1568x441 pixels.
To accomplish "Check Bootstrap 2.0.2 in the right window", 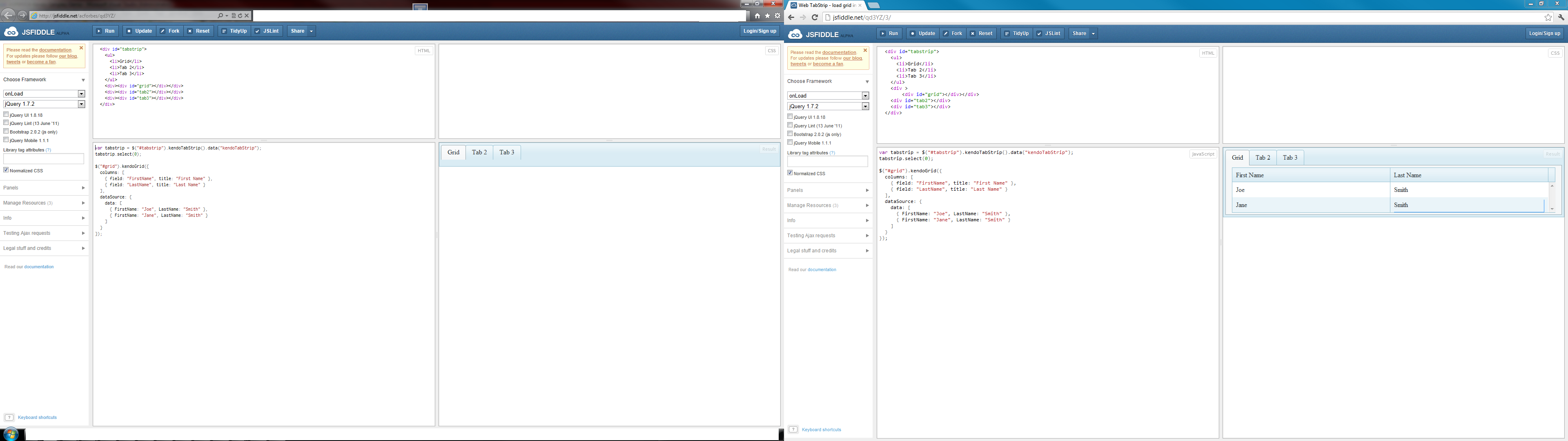I will (x=790, y=134).
